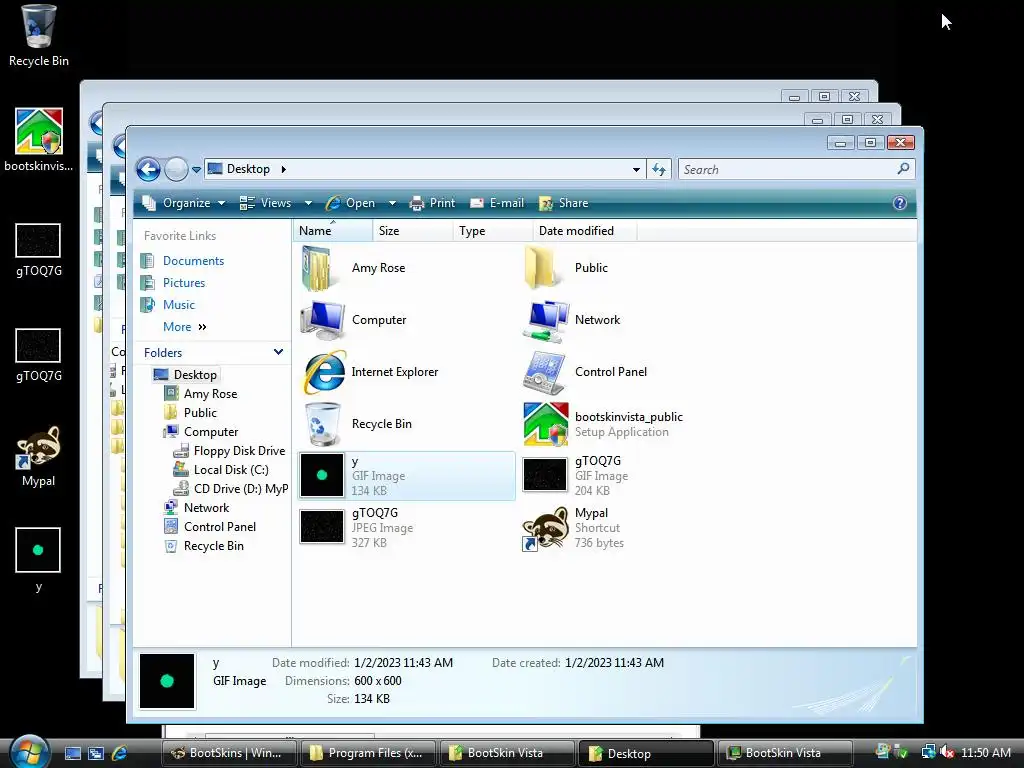Sort files by the Type column
The height and width of the screenshot is (768, 1024).
click(x=492, y=231)
